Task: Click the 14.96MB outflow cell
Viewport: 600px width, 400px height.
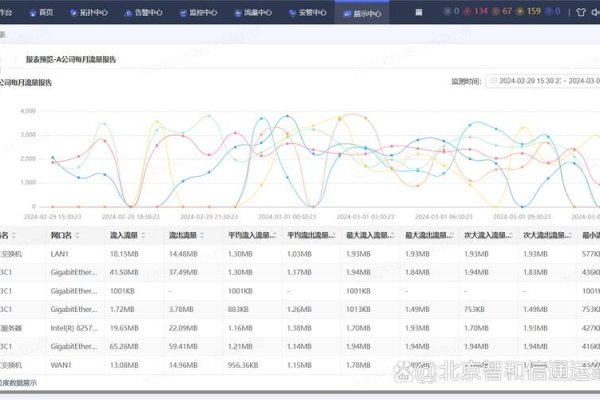Action: point(183,365)
